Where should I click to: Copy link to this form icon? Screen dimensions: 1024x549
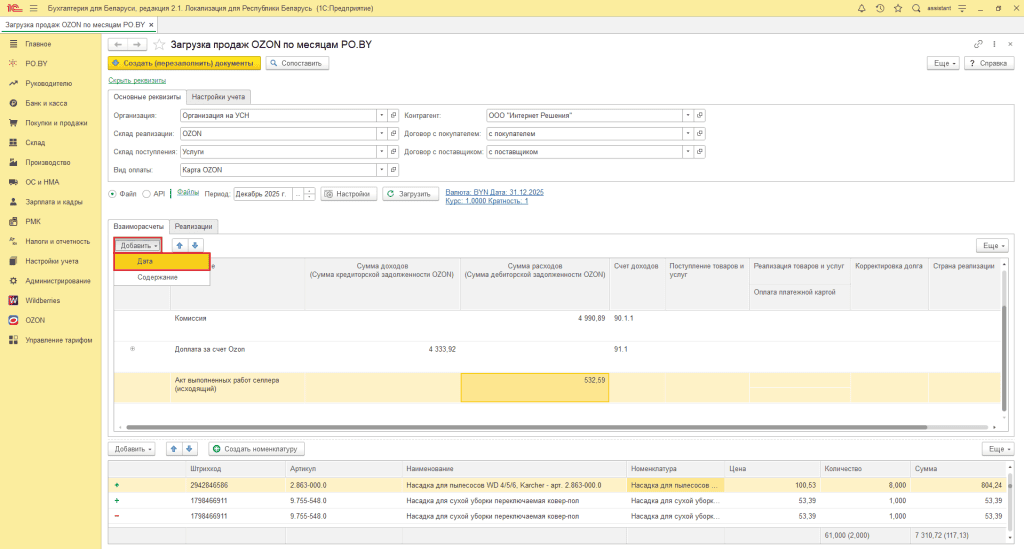coord(978,44)
